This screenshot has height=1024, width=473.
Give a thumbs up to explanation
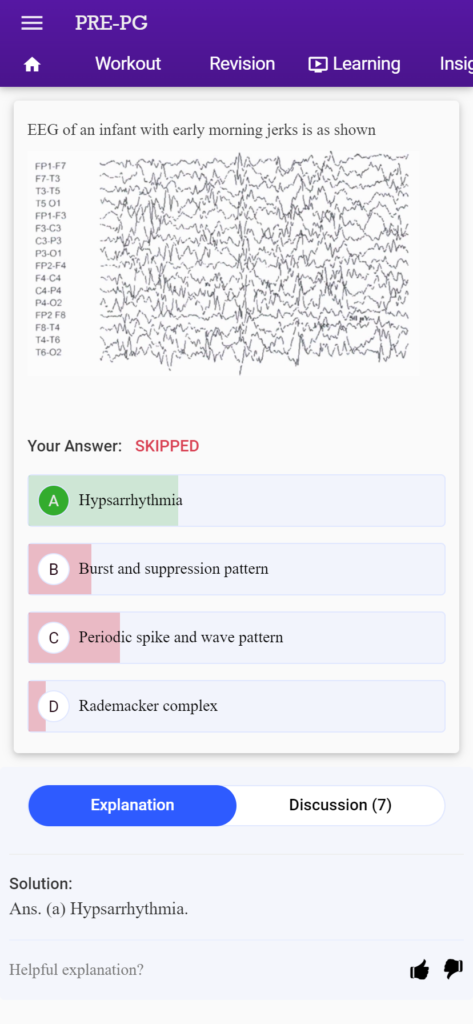click(419, 970)
